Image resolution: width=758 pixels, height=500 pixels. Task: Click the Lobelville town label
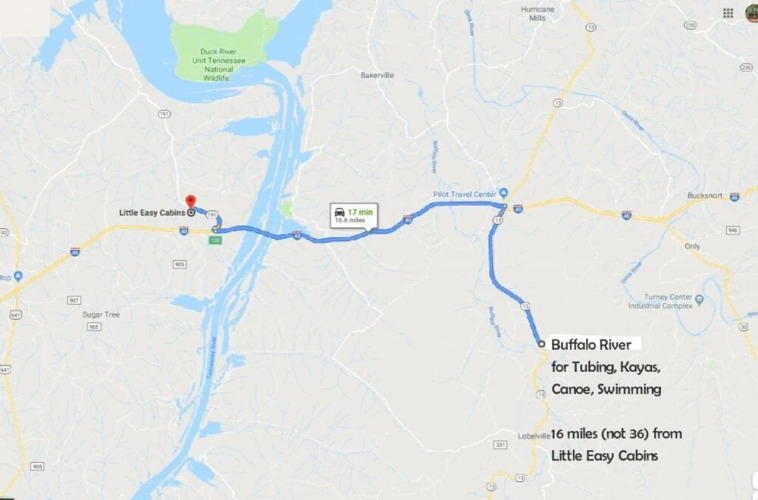[x=534, y=436]
